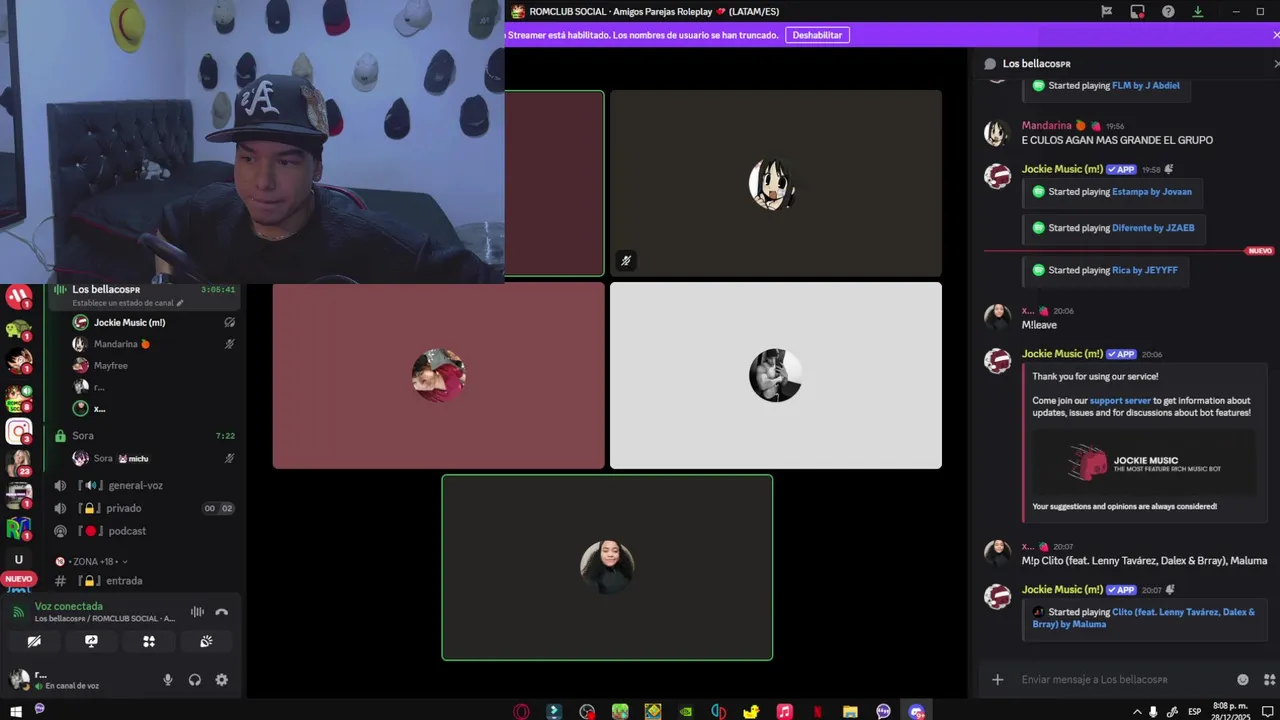Disconnect from the voice channel
This screenshot has width=1280, height=720.
click(x=222, y=612)
